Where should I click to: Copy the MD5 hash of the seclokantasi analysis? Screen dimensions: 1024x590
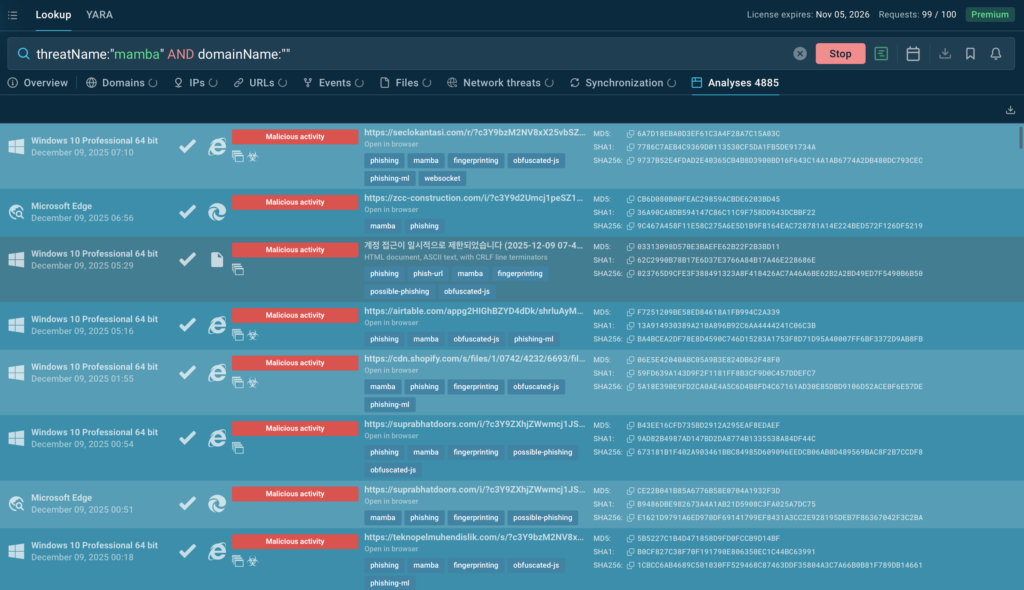pos(630,133)
